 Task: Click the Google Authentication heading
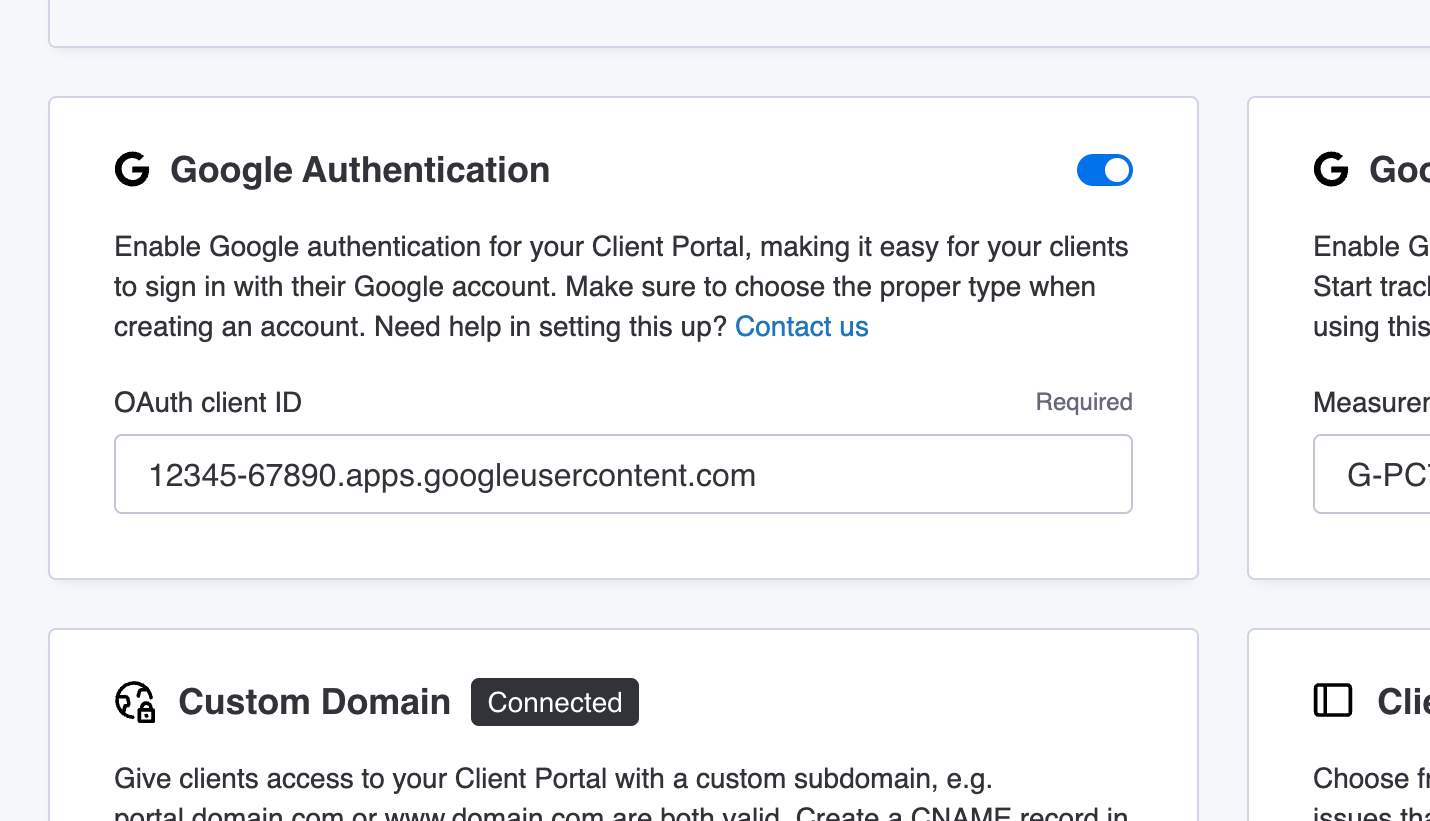[x=360, y=170]
